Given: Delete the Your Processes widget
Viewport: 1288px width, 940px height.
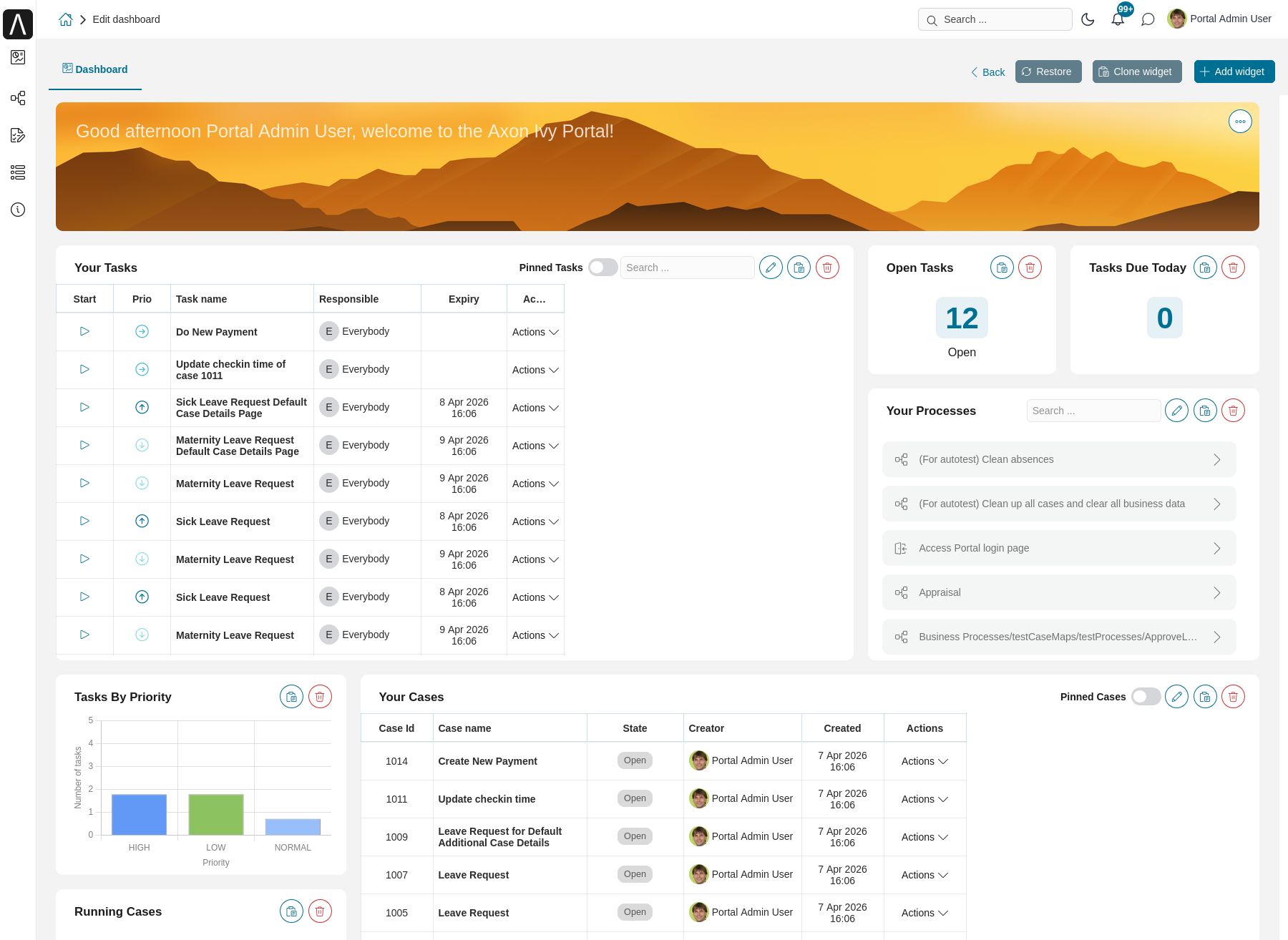Looking at the screenshot, I should 1233,411.
